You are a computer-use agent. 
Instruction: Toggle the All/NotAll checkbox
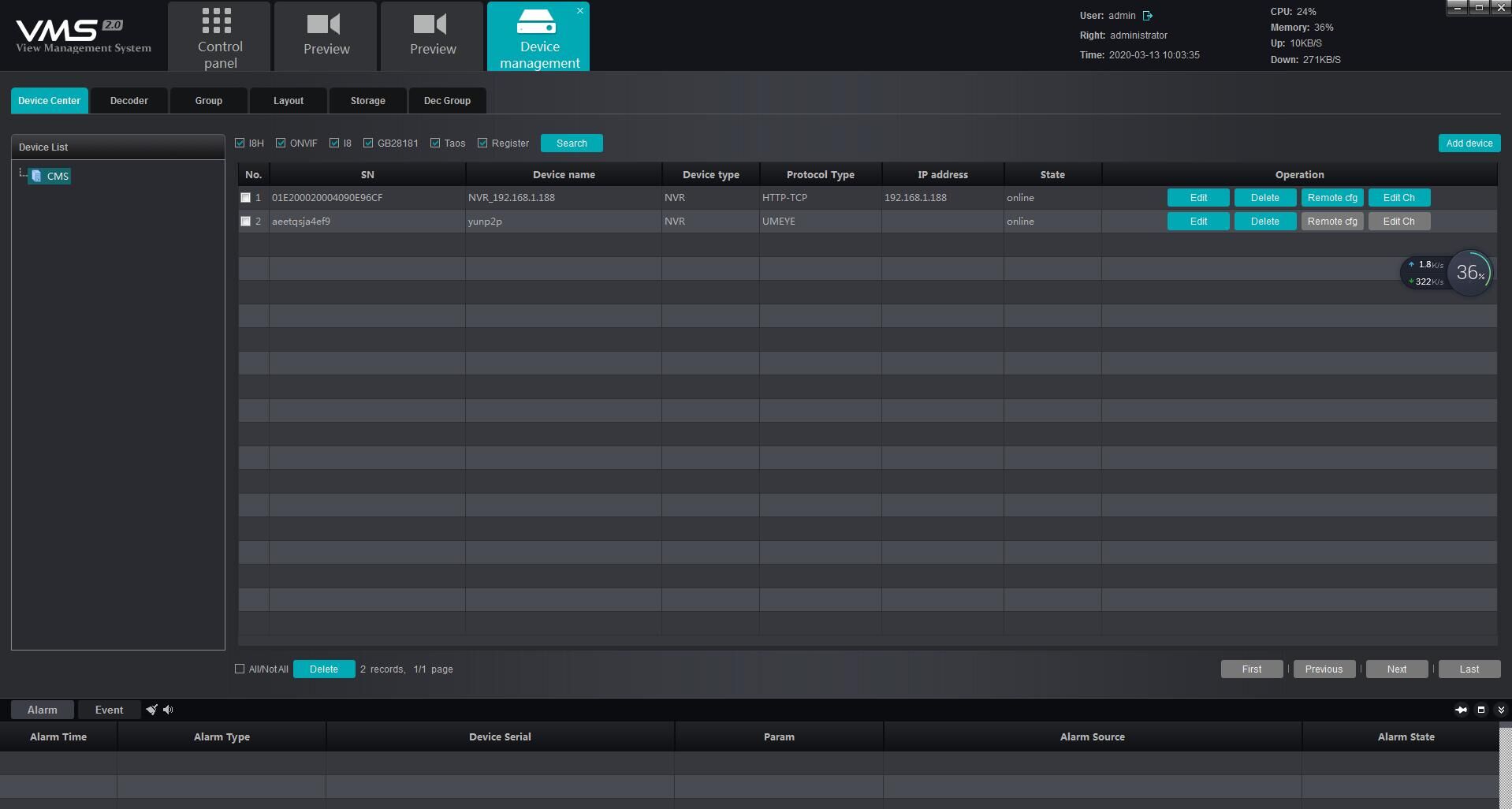(240, 669)
